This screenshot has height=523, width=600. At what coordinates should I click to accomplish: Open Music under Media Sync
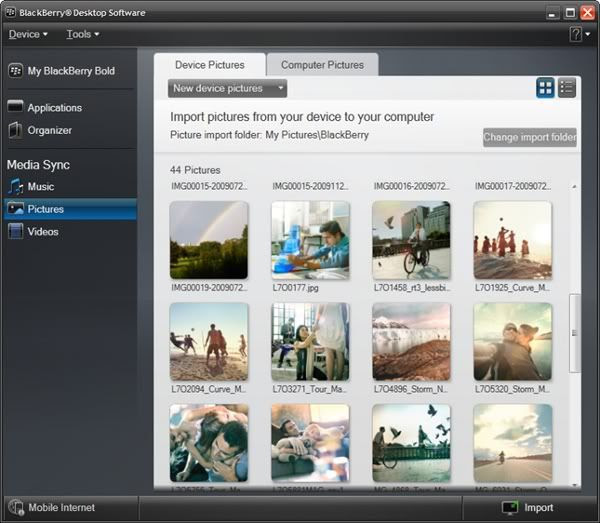pyautogui.click(x=41, y=186)
